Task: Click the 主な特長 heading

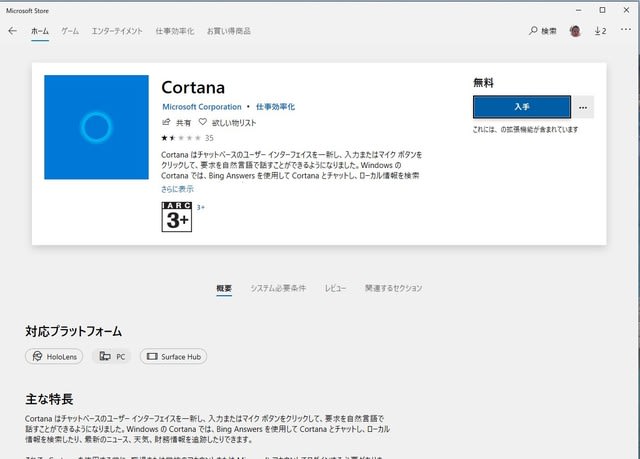Action: tap(49, 399)
